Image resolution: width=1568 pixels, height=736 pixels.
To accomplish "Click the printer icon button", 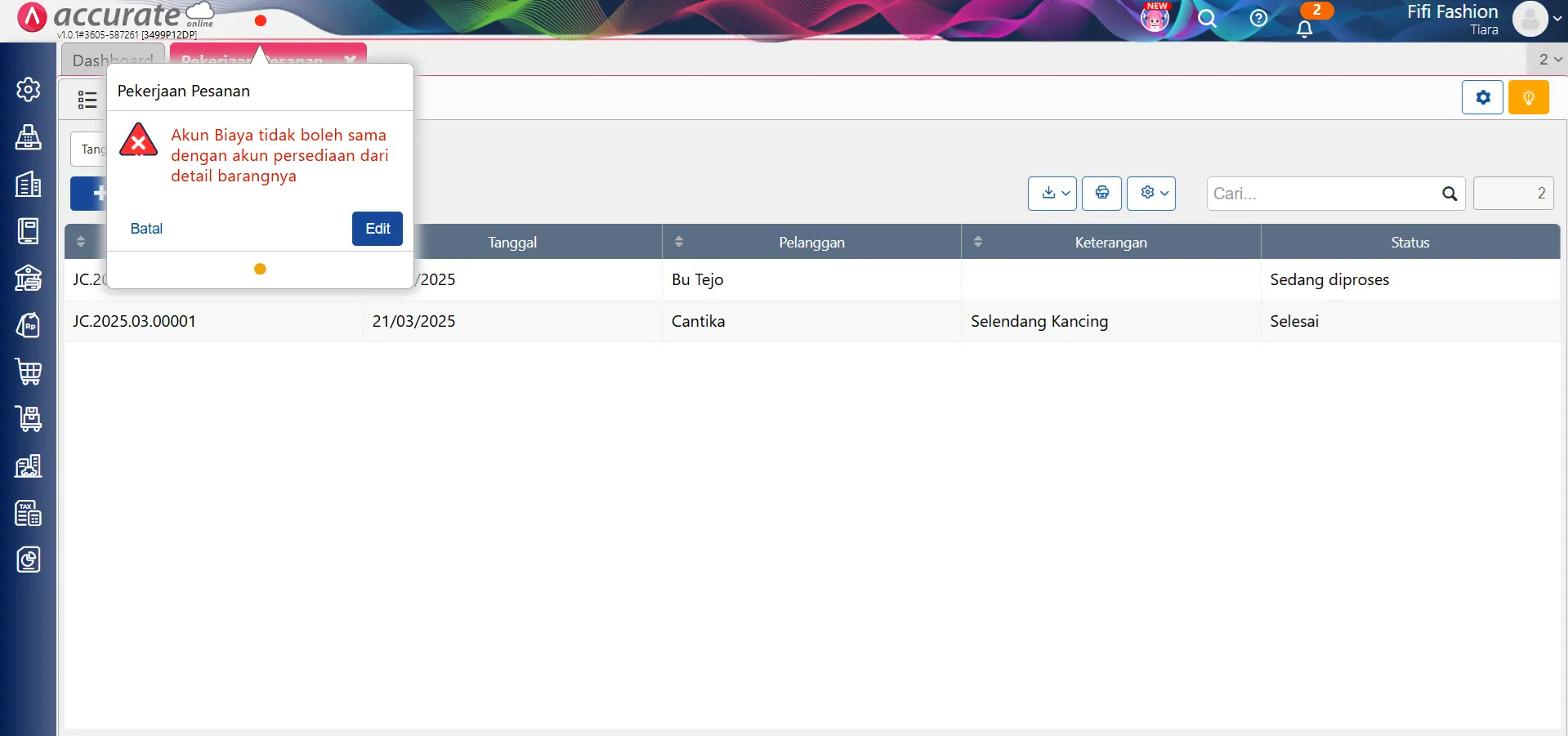I will [x=1101, y=193].
